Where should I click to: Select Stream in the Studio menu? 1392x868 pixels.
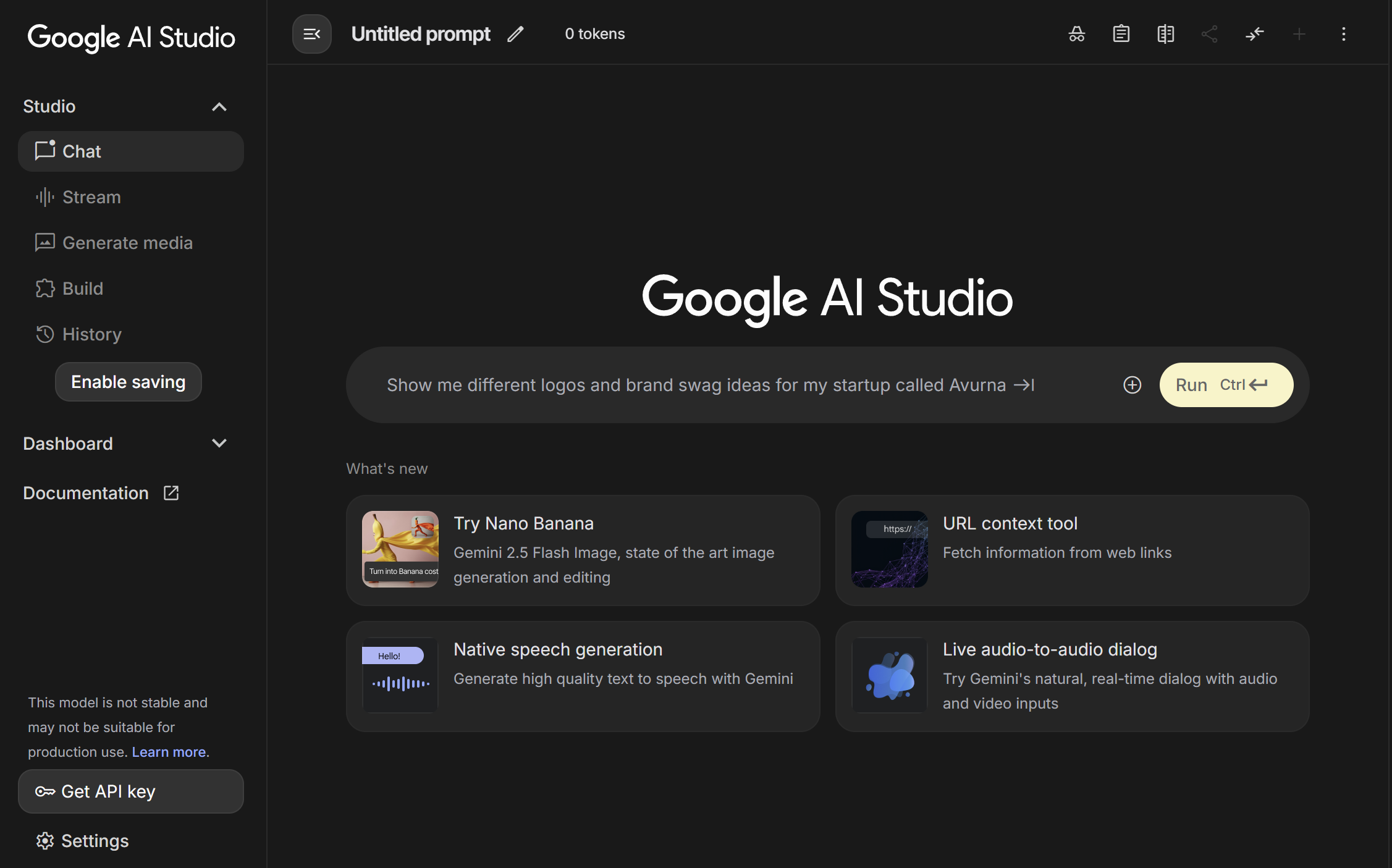point(131,197)
